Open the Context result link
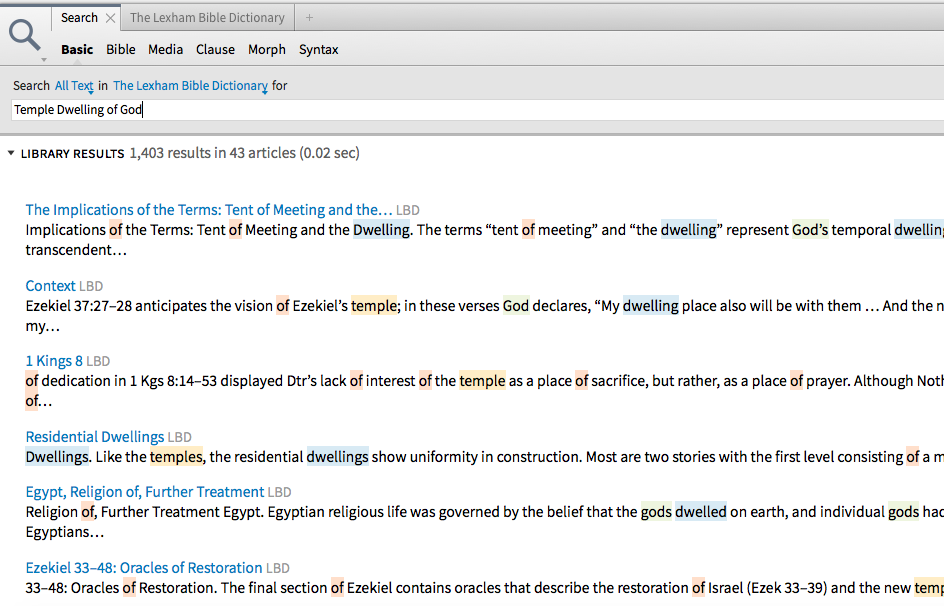Image resolution: width=944 pixels, height=606 pixels. point(51,286)
